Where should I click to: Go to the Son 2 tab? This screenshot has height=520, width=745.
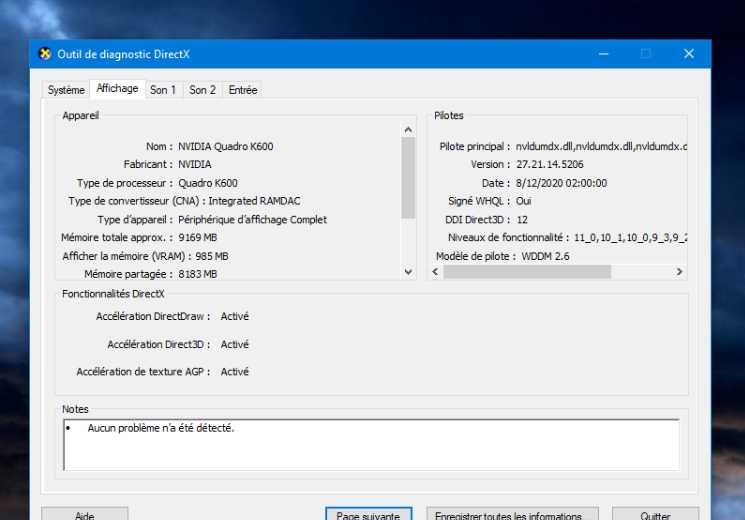[x=203, y=90]
